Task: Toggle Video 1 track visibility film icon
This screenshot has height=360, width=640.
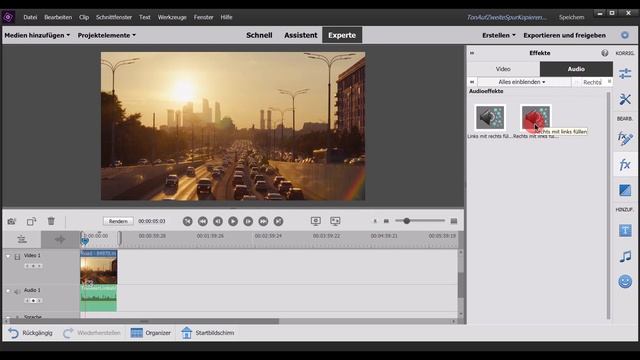Action: pyautogui.click(x=17, y=256)
